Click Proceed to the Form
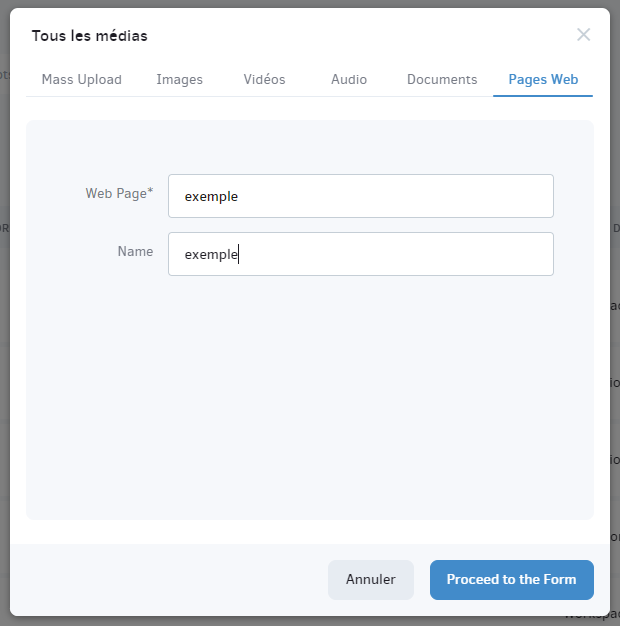Screen dimensions: 620x626 click(x=511, y=579)
